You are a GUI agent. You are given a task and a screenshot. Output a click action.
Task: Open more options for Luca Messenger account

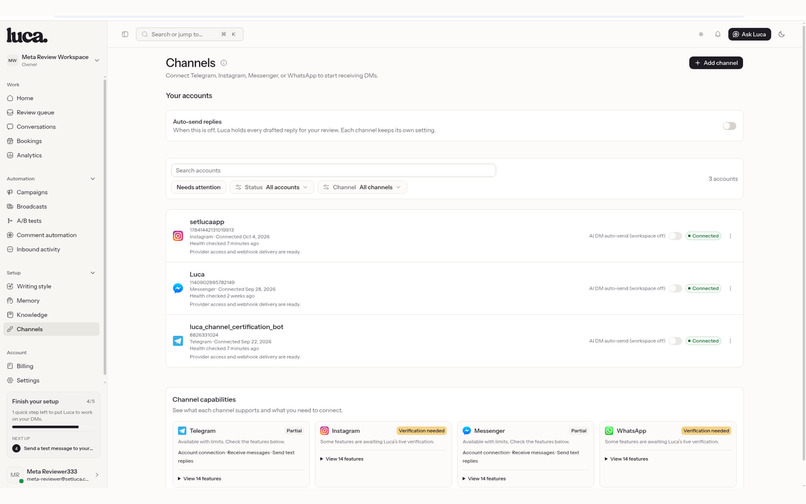click(x=730, y=289)
